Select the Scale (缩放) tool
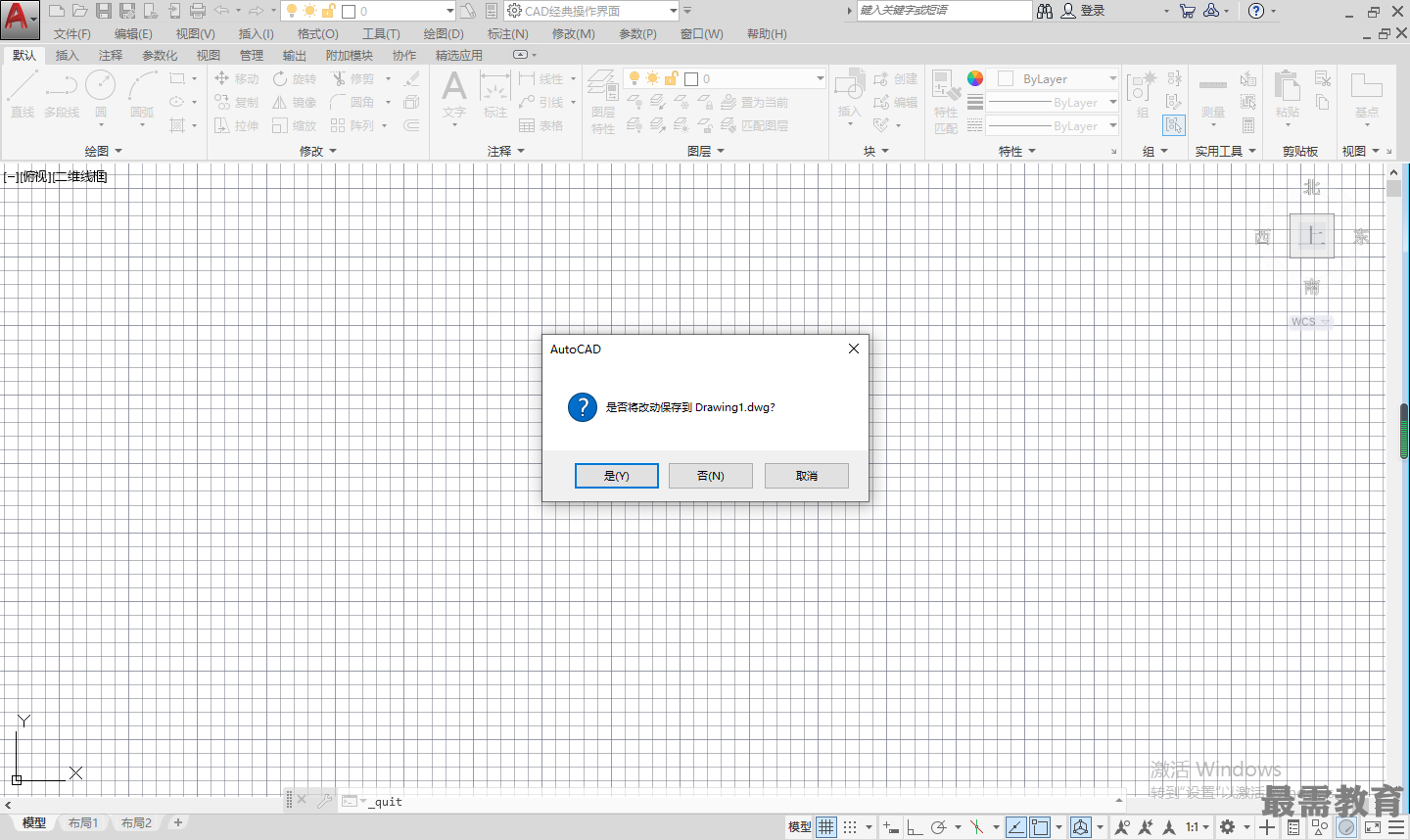1410x840 pixels. pos(295,125)
